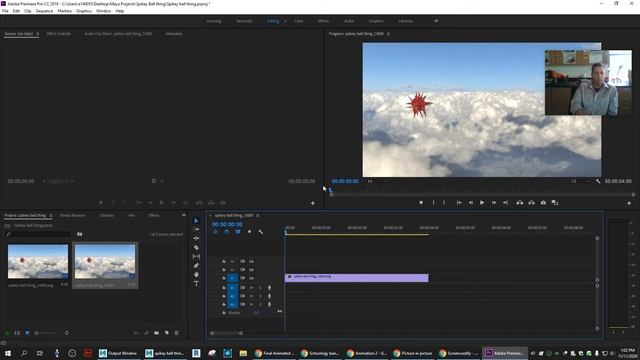Open the workspace overflow chevron menu

[x=436, y=21]
